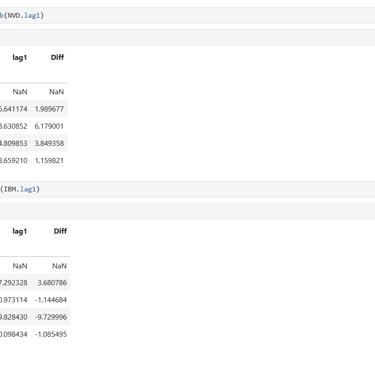This screenshot has height=366, width=375.
Task: Select NaN under lag1 in NVD table
Action: point(20,92)
